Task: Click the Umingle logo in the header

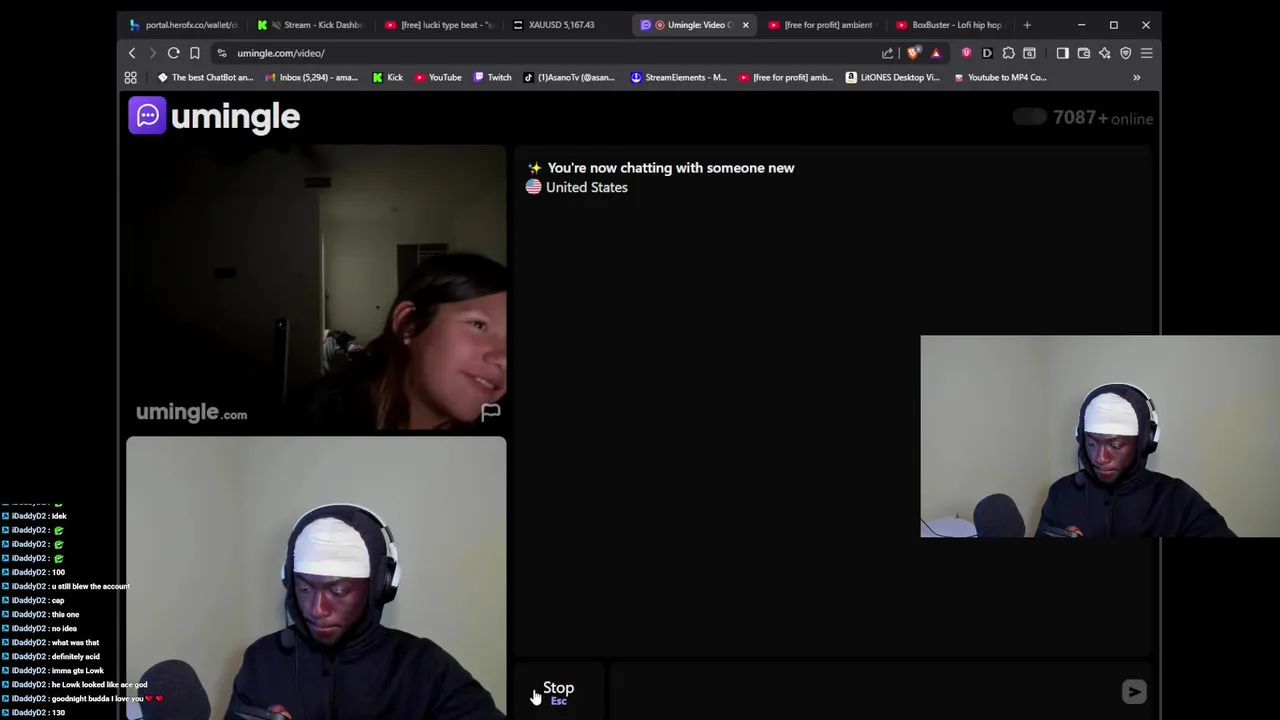Action: (214, 116)
